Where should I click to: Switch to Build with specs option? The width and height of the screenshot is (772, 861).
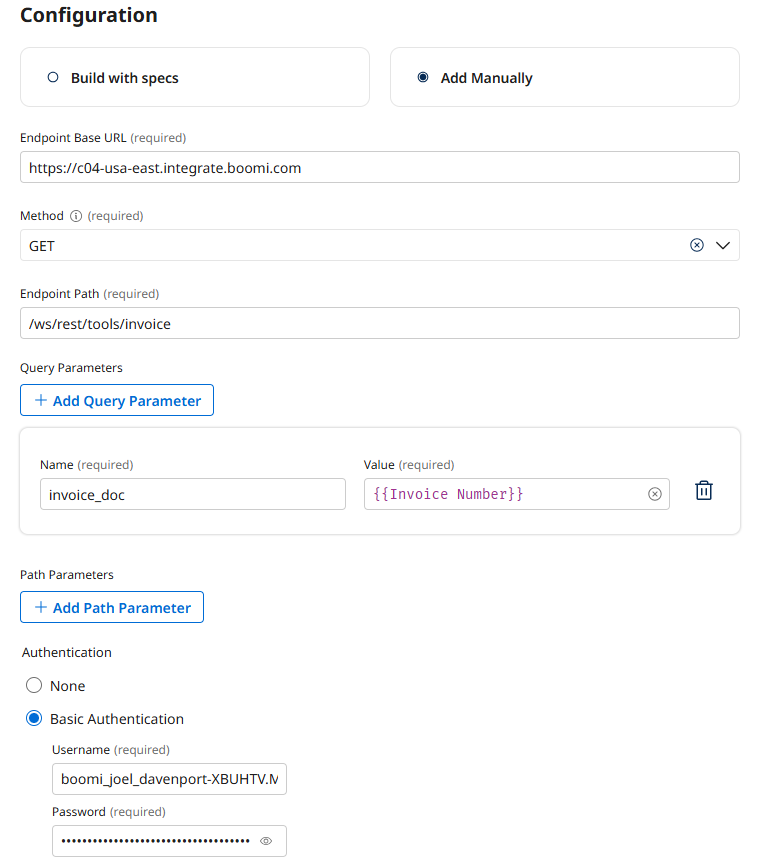click(52, 76)
